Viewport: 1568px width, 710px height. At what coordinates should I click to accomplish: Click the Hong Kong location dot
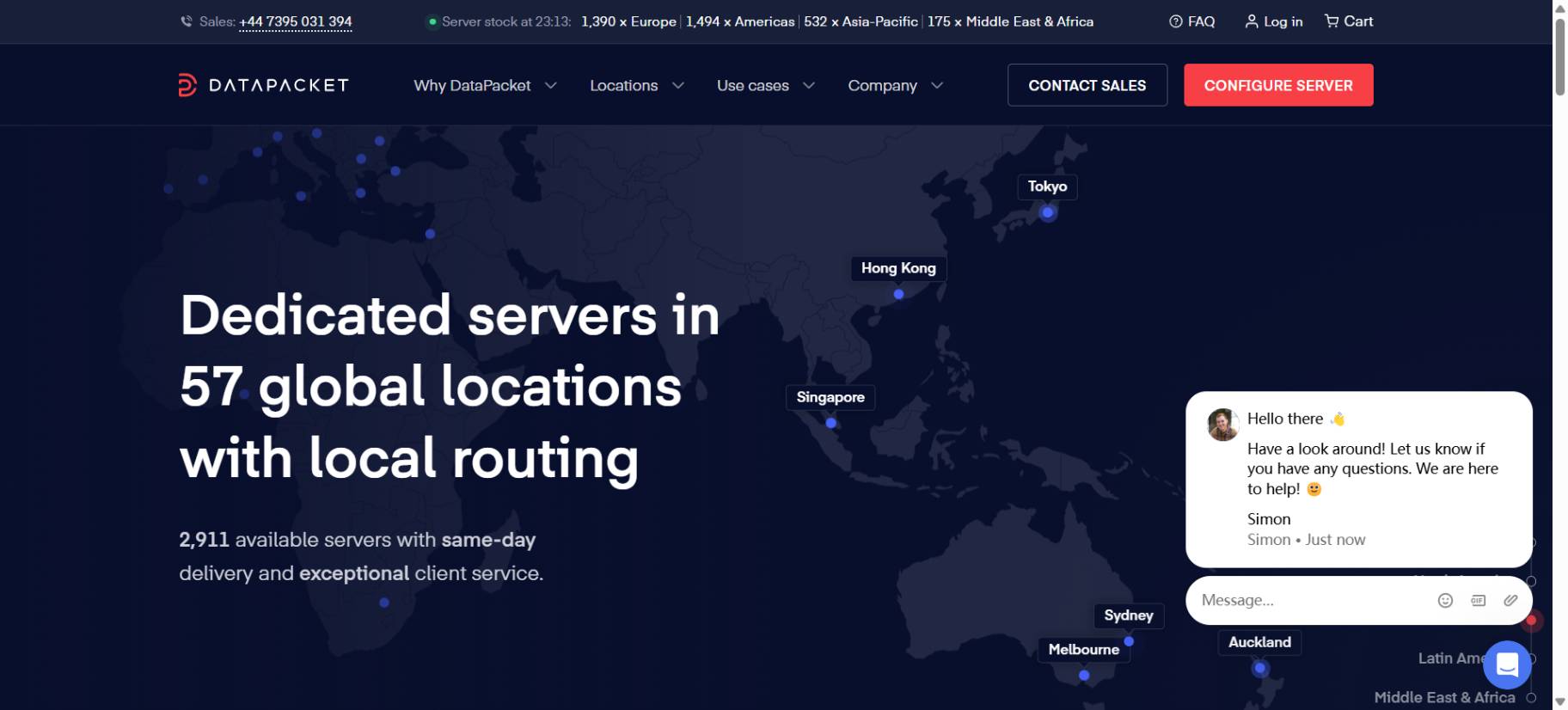(x=898, y=294)
